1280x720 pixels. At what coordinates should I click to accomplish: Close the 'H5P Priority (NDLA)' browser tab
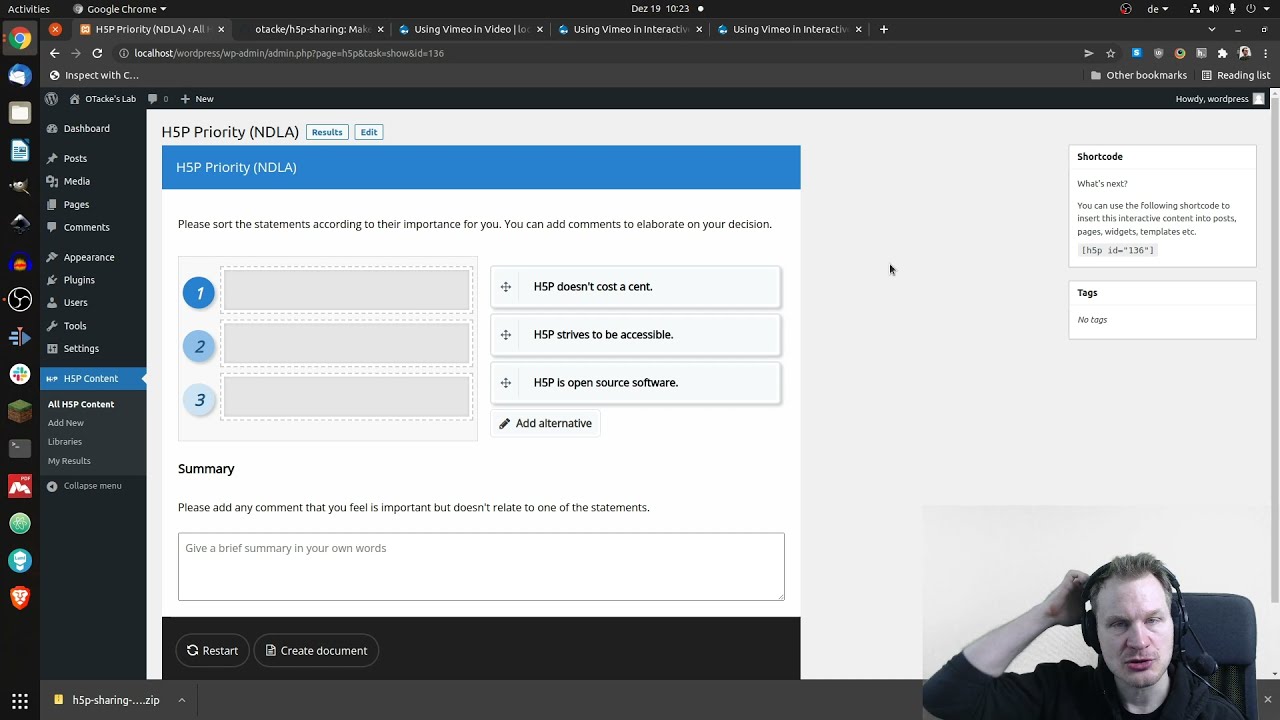click(x=221, y=29)
